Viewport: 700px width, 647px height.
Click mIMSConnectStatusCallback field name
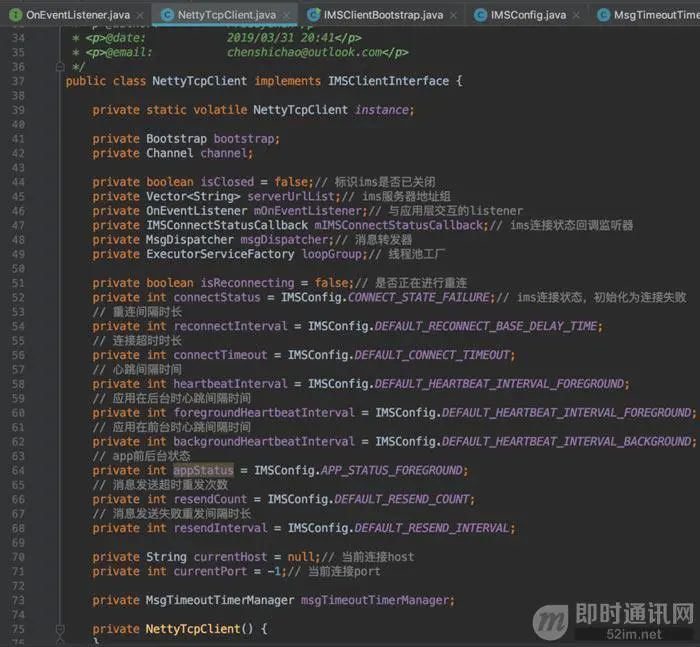pos(399,225)
